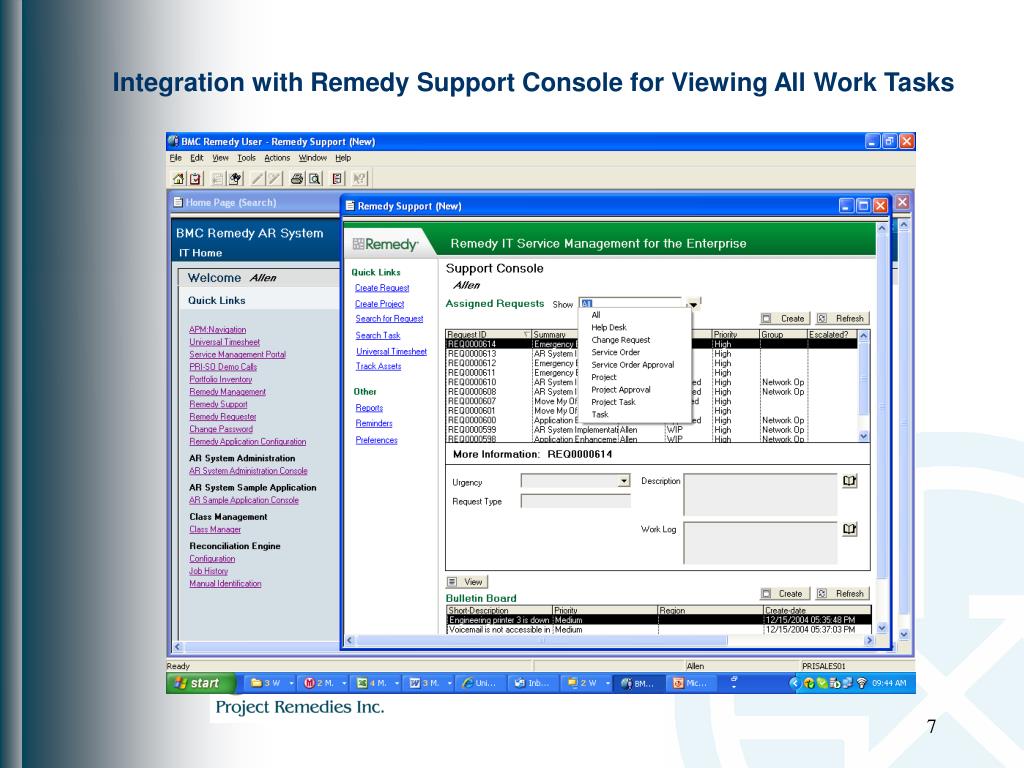Open the Window menu

tap(312, 158)
